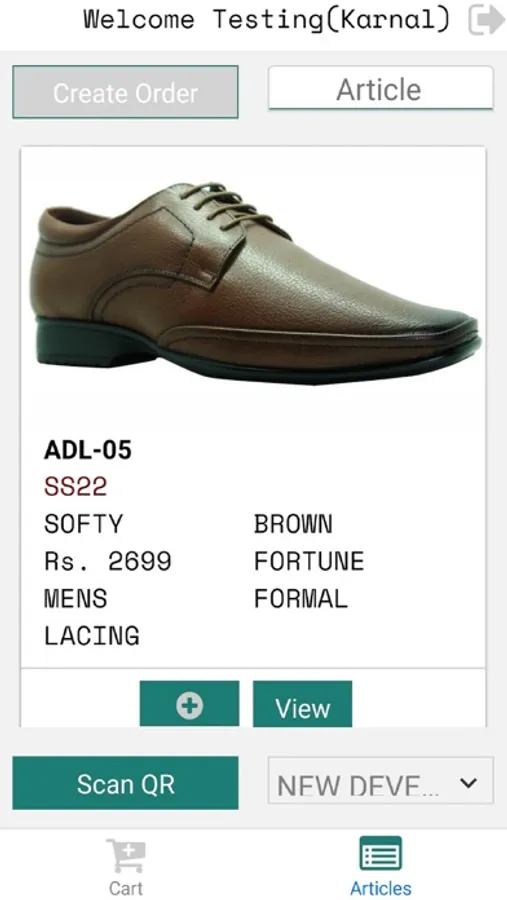Screen dimensions: 507x900
Task: Open the Cart icon in bottom bar
Action: tap(126, 856)
